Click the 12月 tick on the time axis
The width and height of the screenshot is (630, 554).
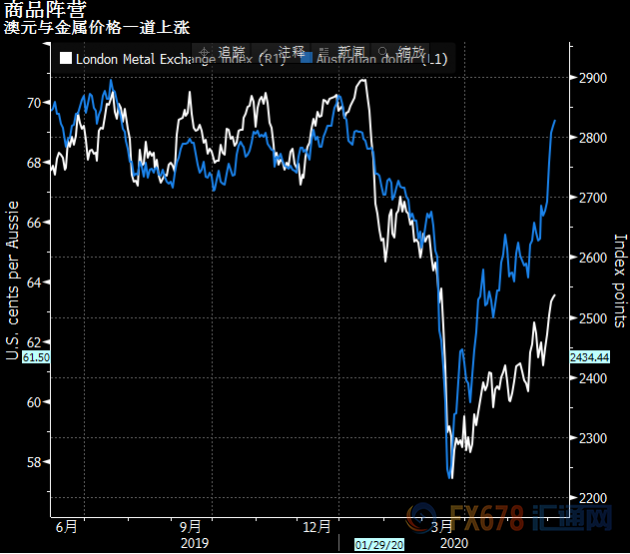316,527
